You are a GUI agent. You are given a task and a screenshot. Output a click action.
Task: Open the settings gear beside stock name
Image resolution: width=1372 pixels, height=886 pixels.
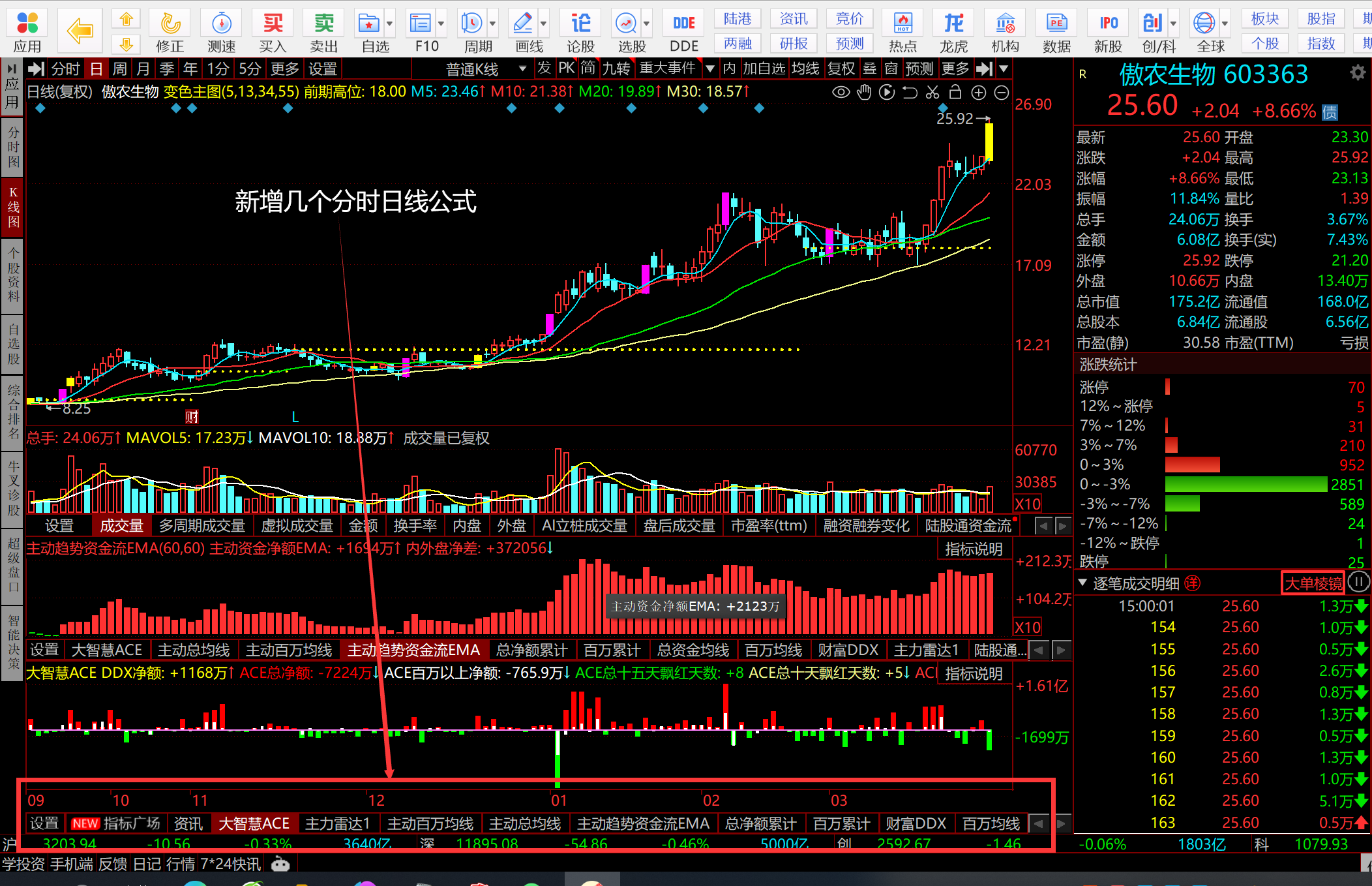pyautogui.click(x=1358, y=72)
